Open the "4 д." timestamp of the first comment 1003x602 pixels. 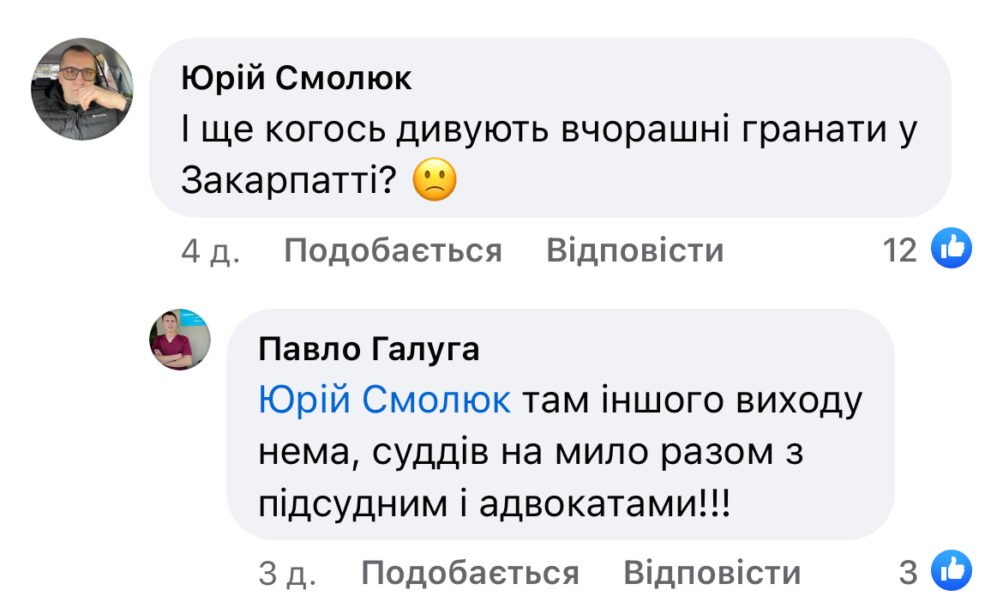click(210, 250)
